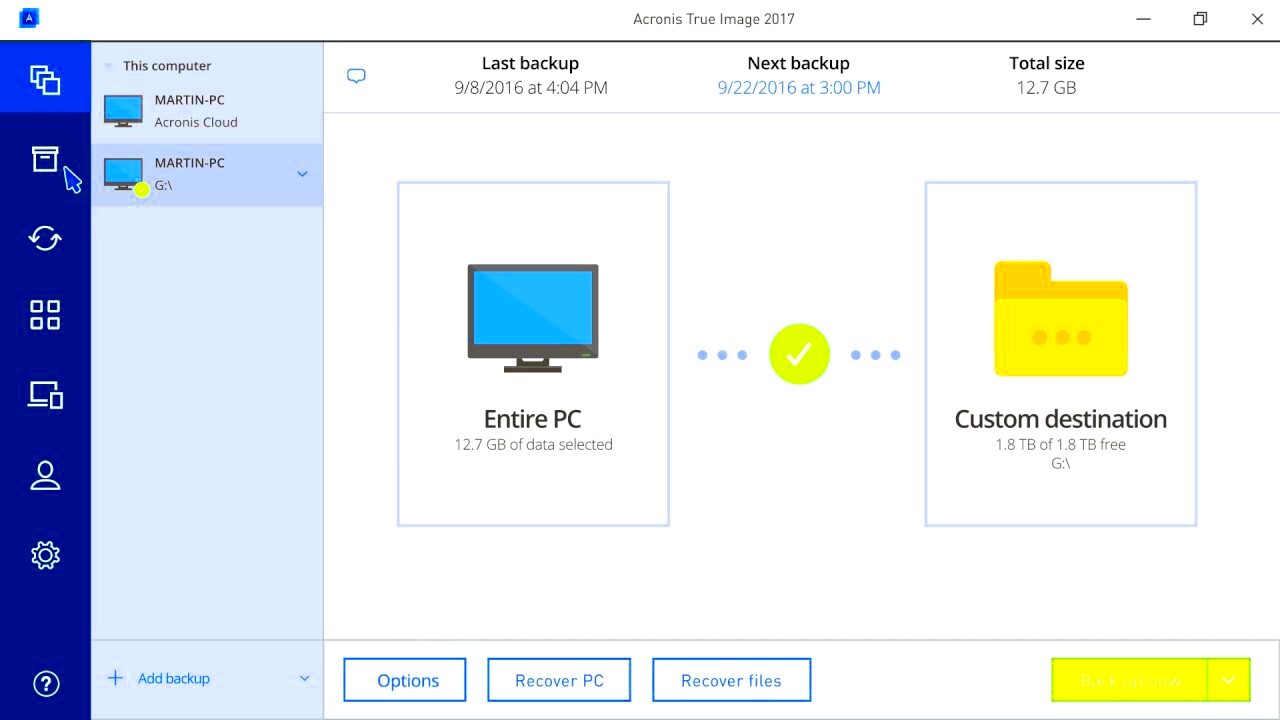Click the Acronis logo in title bar

click(29, 18)
